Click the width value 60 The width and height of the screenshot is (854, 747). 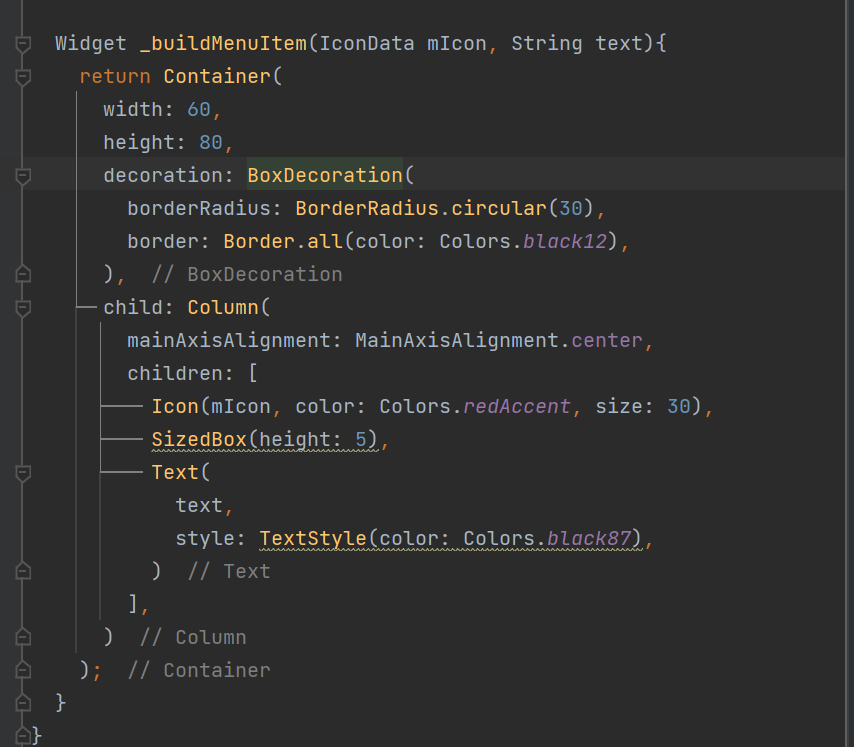click(x=199, y=109)
